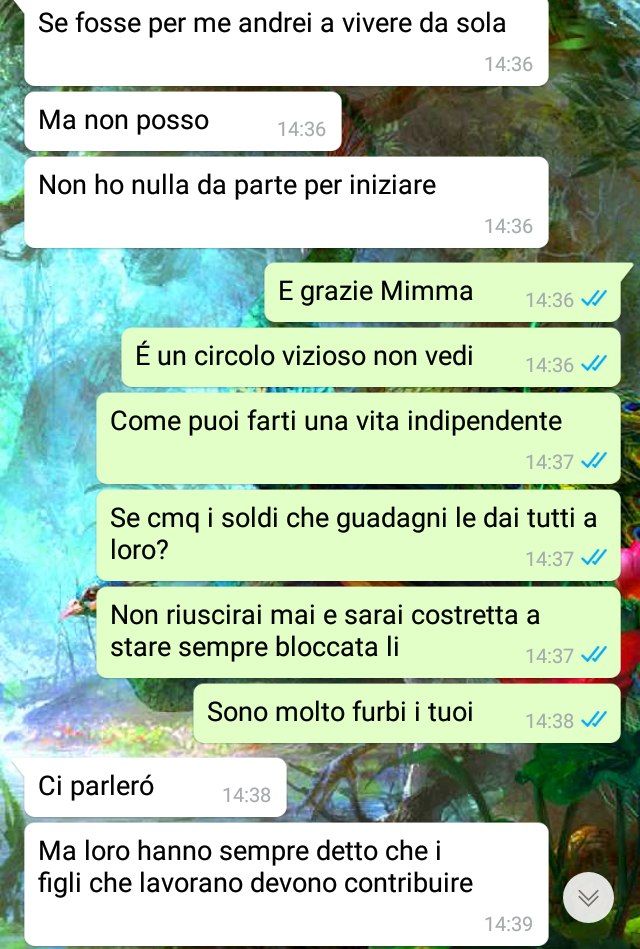
Task: Tap the 'É un circolo vizioso non vedi' bubble
Action: pyautogui.click(x=371, y=358)
